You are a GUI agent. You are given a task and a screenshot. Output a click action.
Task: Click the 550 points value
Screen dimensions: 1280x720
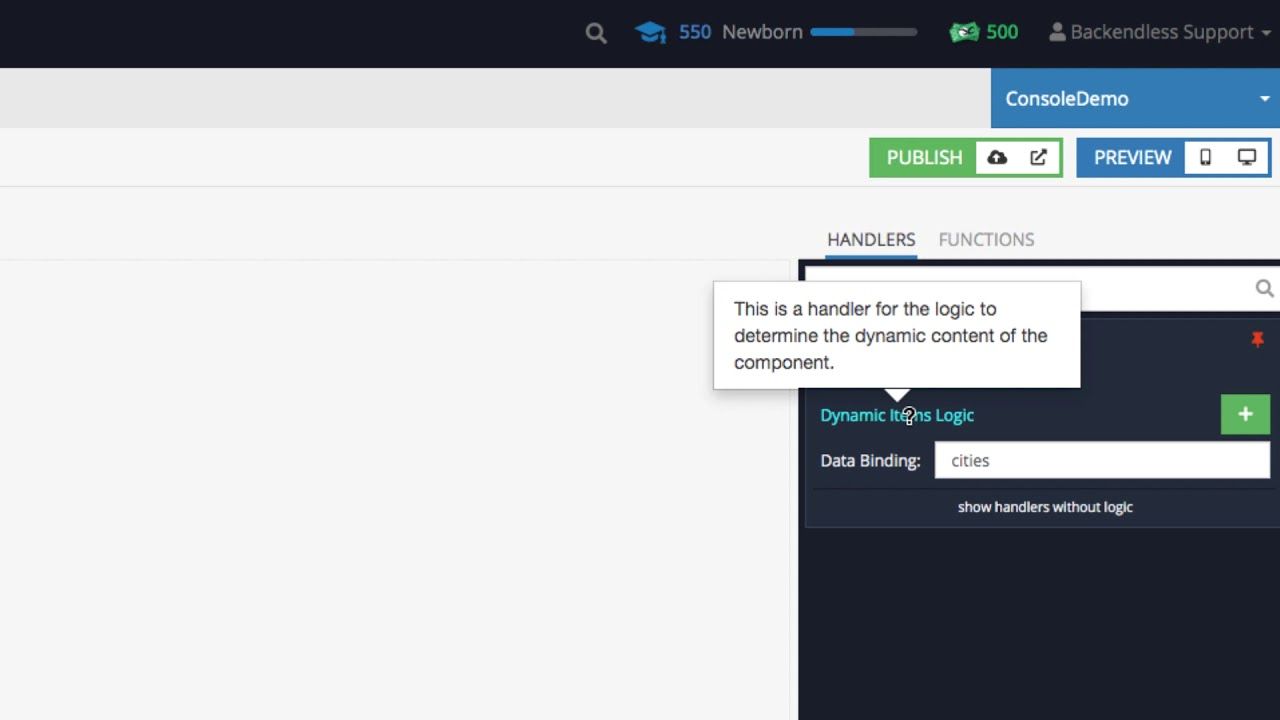[695, 32]
